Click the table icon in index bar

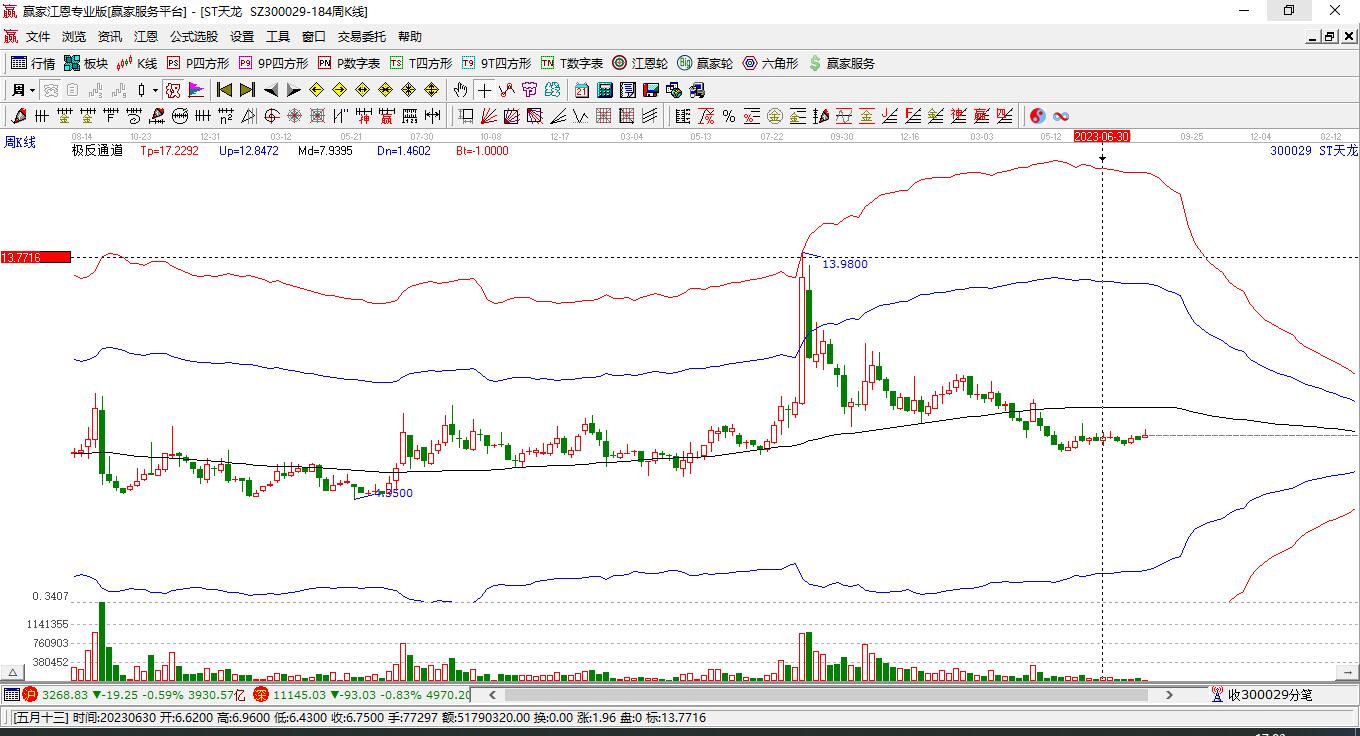pyautogui.click(x=11, y=694)
